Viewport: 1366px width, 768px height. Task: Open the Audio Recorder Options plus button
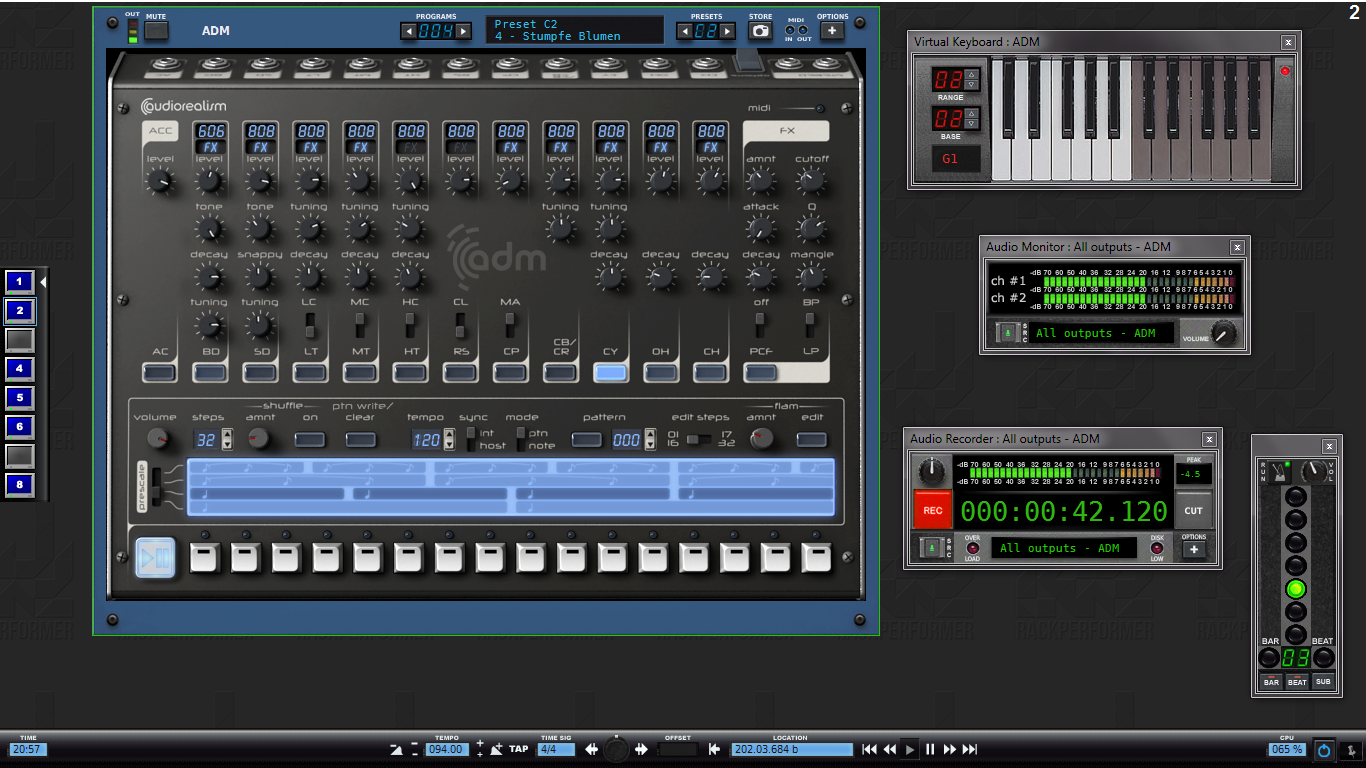click(1193, 549)
